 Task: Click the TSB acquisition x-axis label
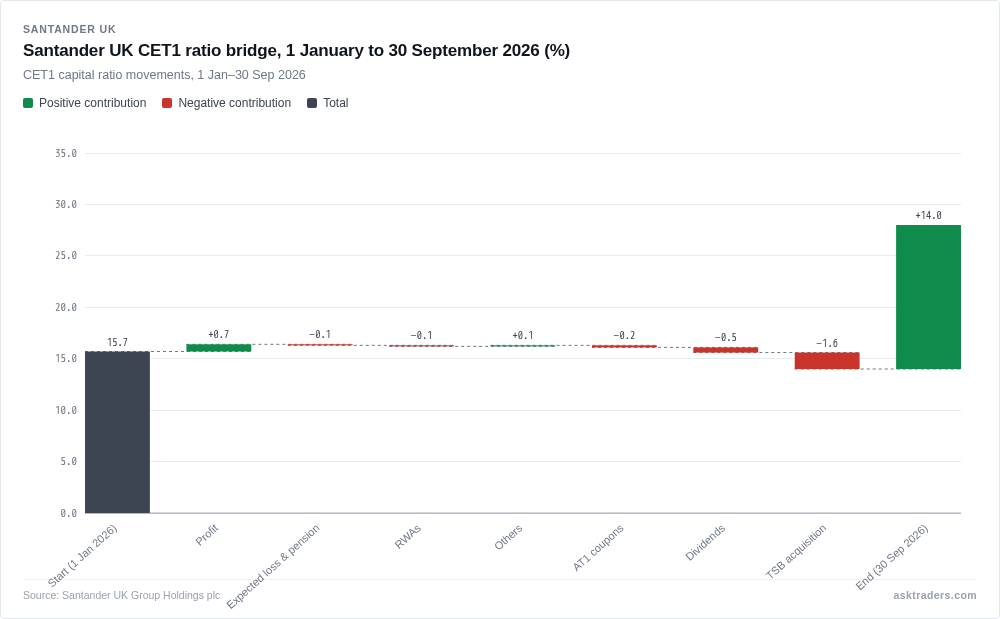click(x=796, y=551)
